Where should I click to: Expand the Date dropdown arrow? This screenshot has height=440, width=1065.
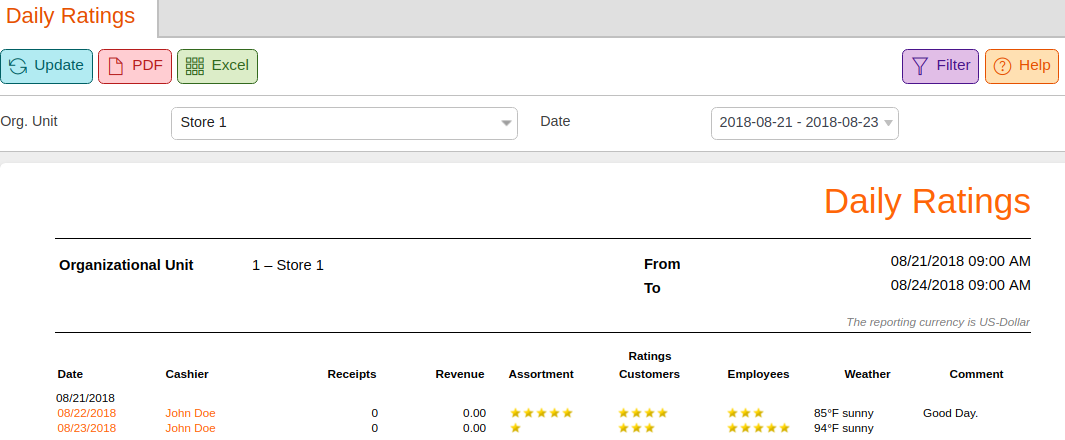[888, 124]
